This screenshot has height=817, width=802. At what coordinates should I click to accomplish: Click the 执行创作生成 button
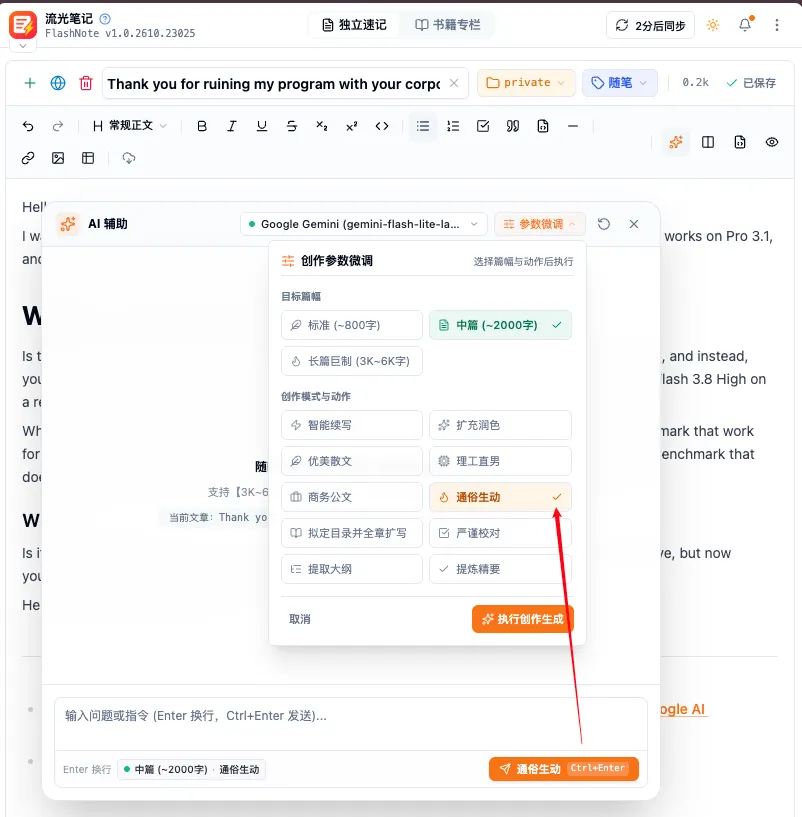tap(523, 619)
